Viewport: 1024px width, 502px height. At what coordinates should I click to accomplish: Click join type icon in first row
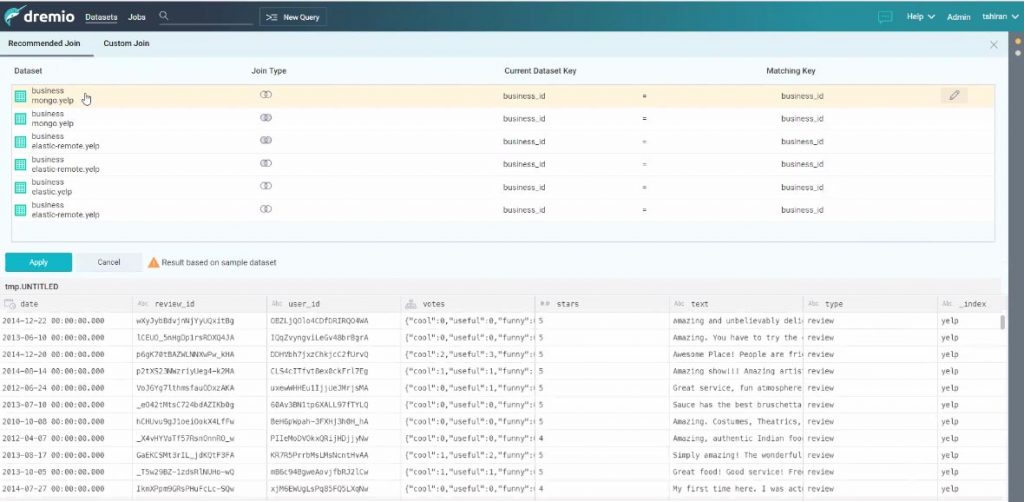tap(266, 95)
